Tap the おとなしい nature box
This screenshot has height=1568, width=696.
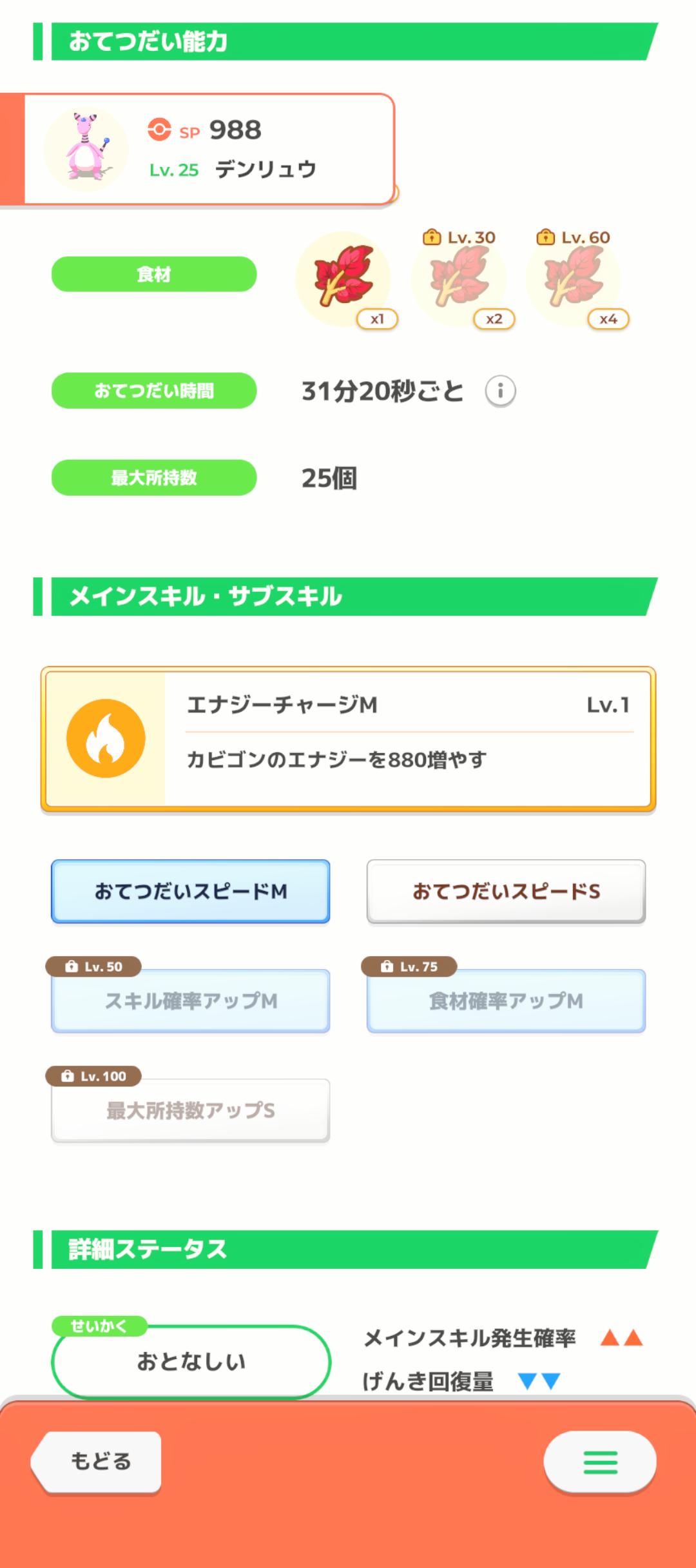pos(191,1361)
